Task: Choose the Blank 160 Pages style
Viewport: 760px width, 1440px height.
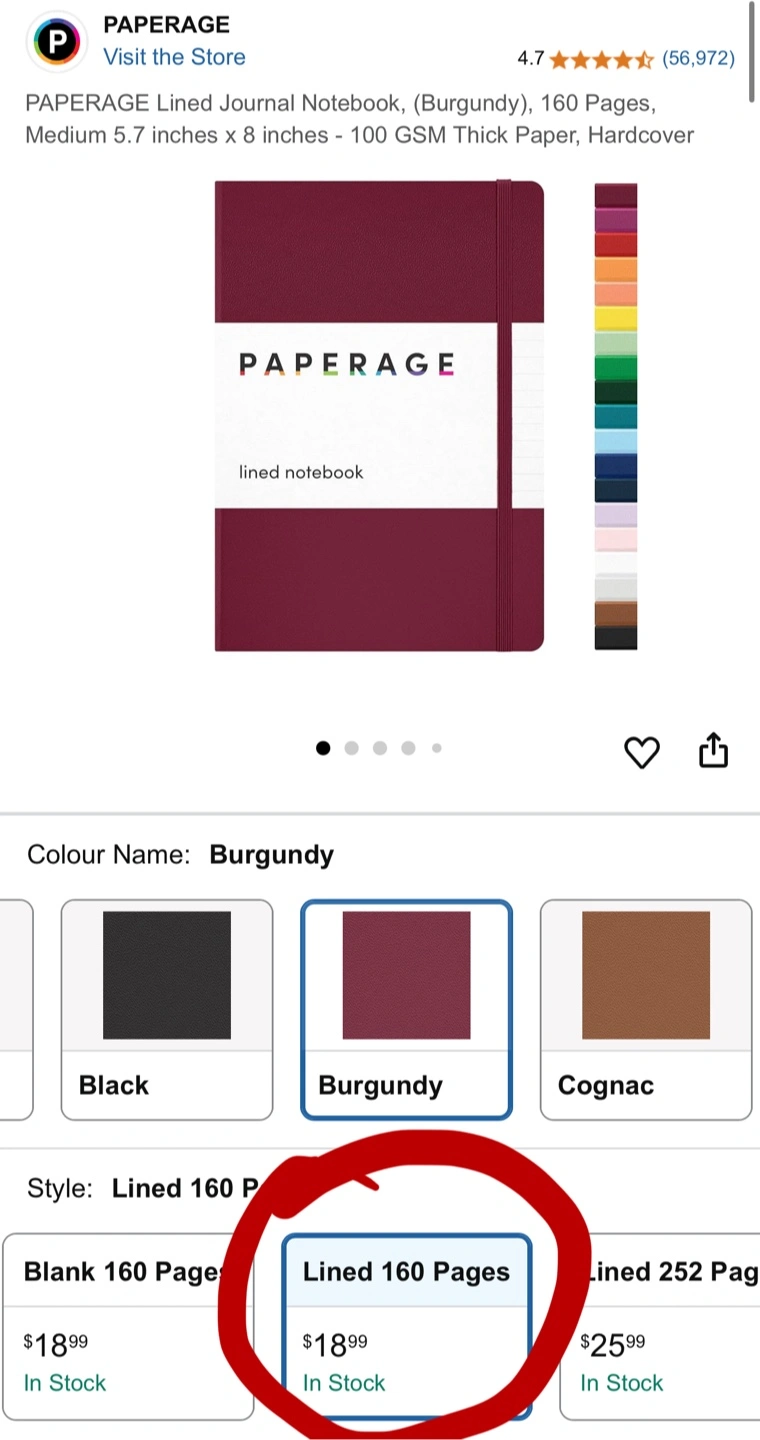Action: click(128, 1327)
